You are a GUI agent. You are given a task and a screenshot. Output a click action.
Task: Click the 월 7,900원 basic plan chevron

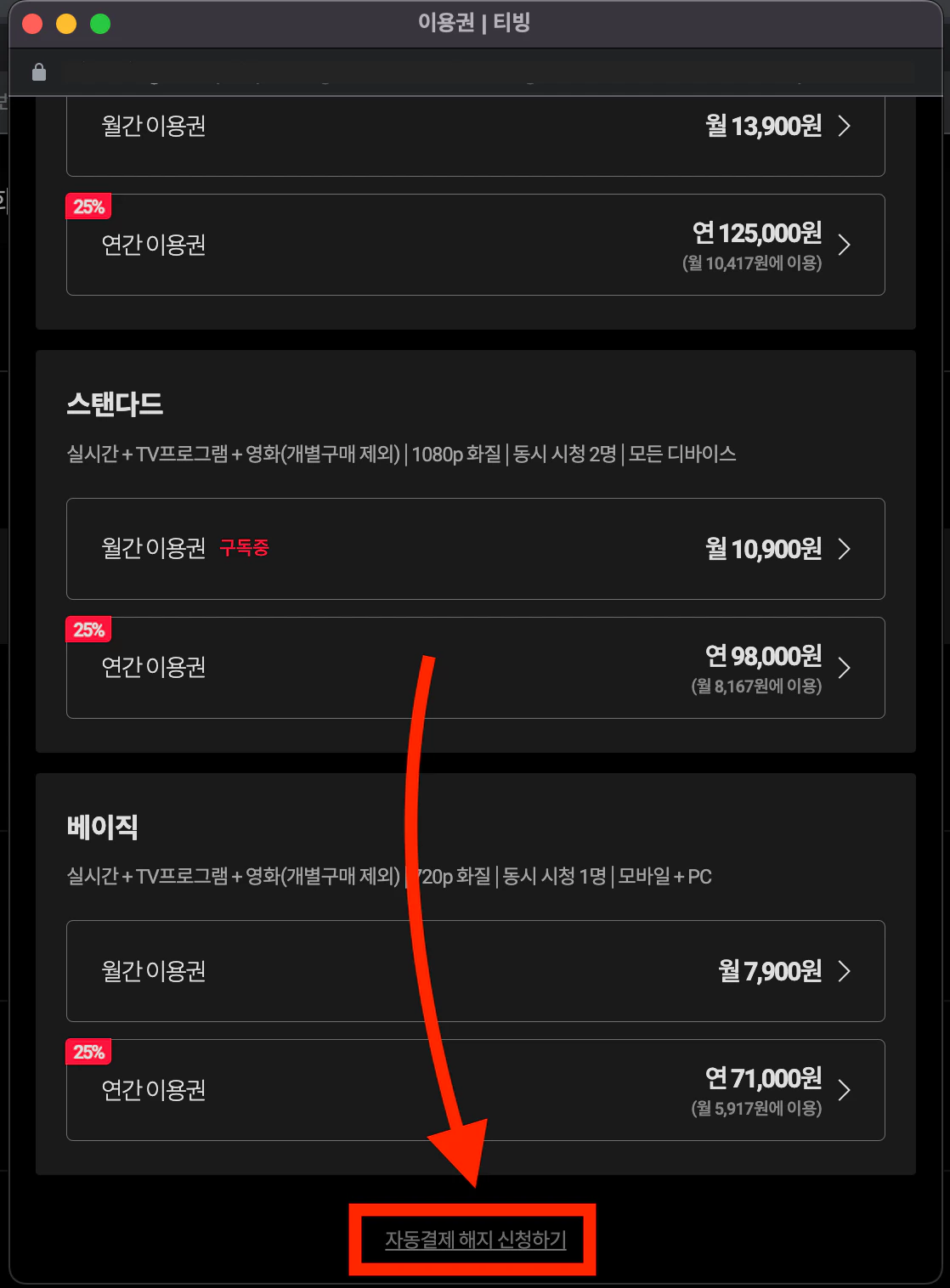point(844,971)
